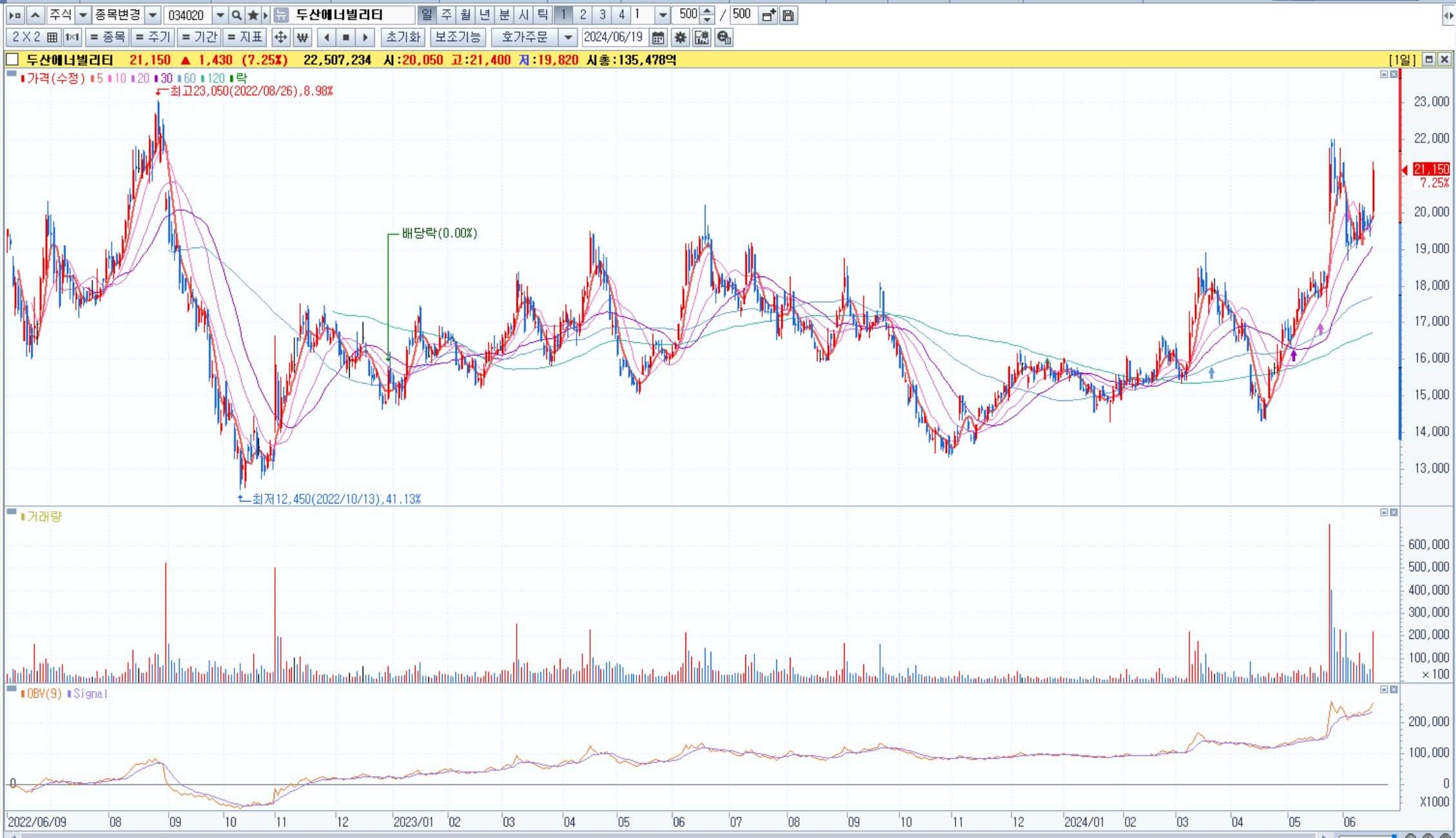Click the 보조기능 auxiliary functions button
The image size is (1456, 838).
click(457, 37)
